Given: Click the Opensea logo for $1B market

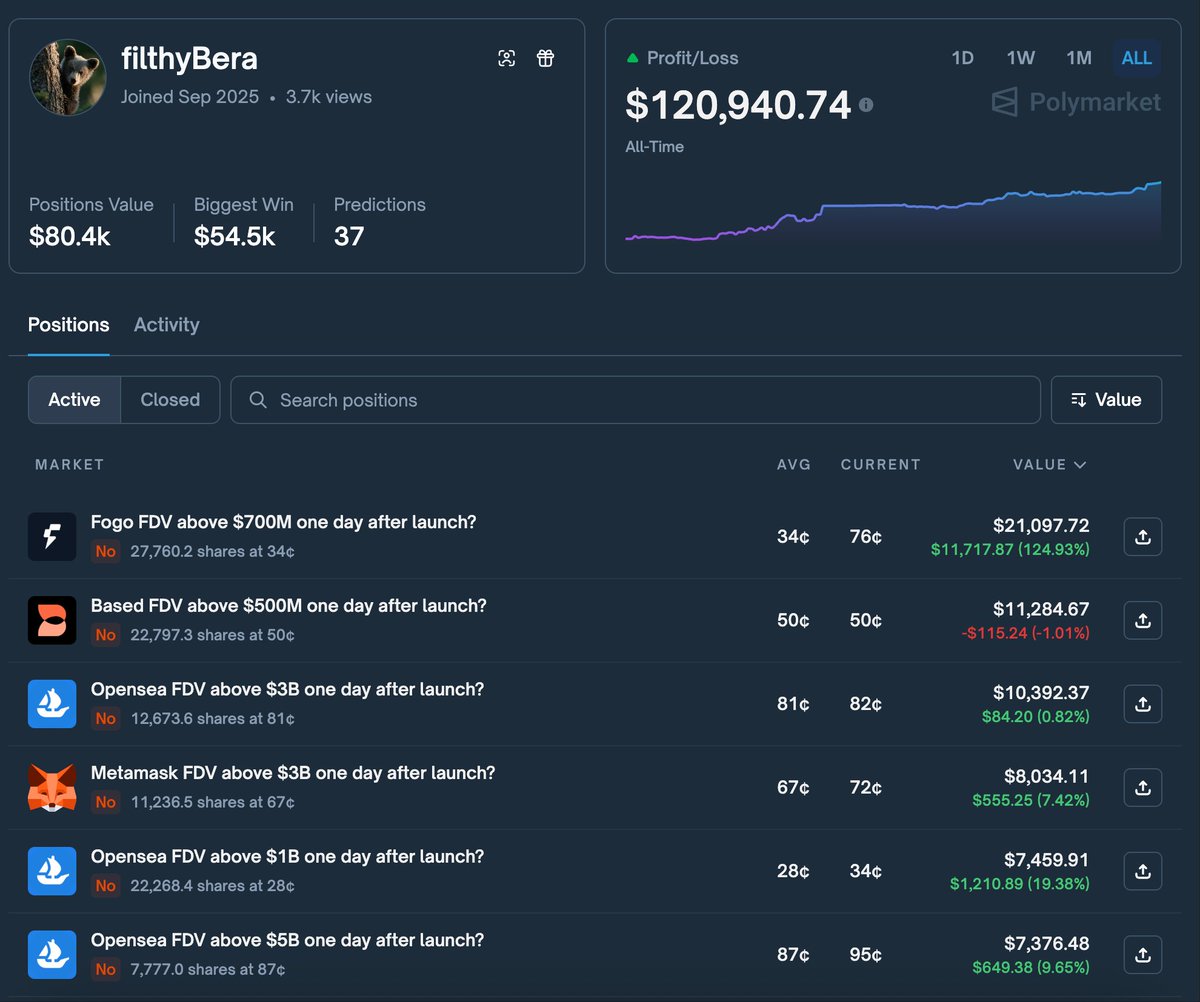Looking at the screenshot, I should pos(52,870).
